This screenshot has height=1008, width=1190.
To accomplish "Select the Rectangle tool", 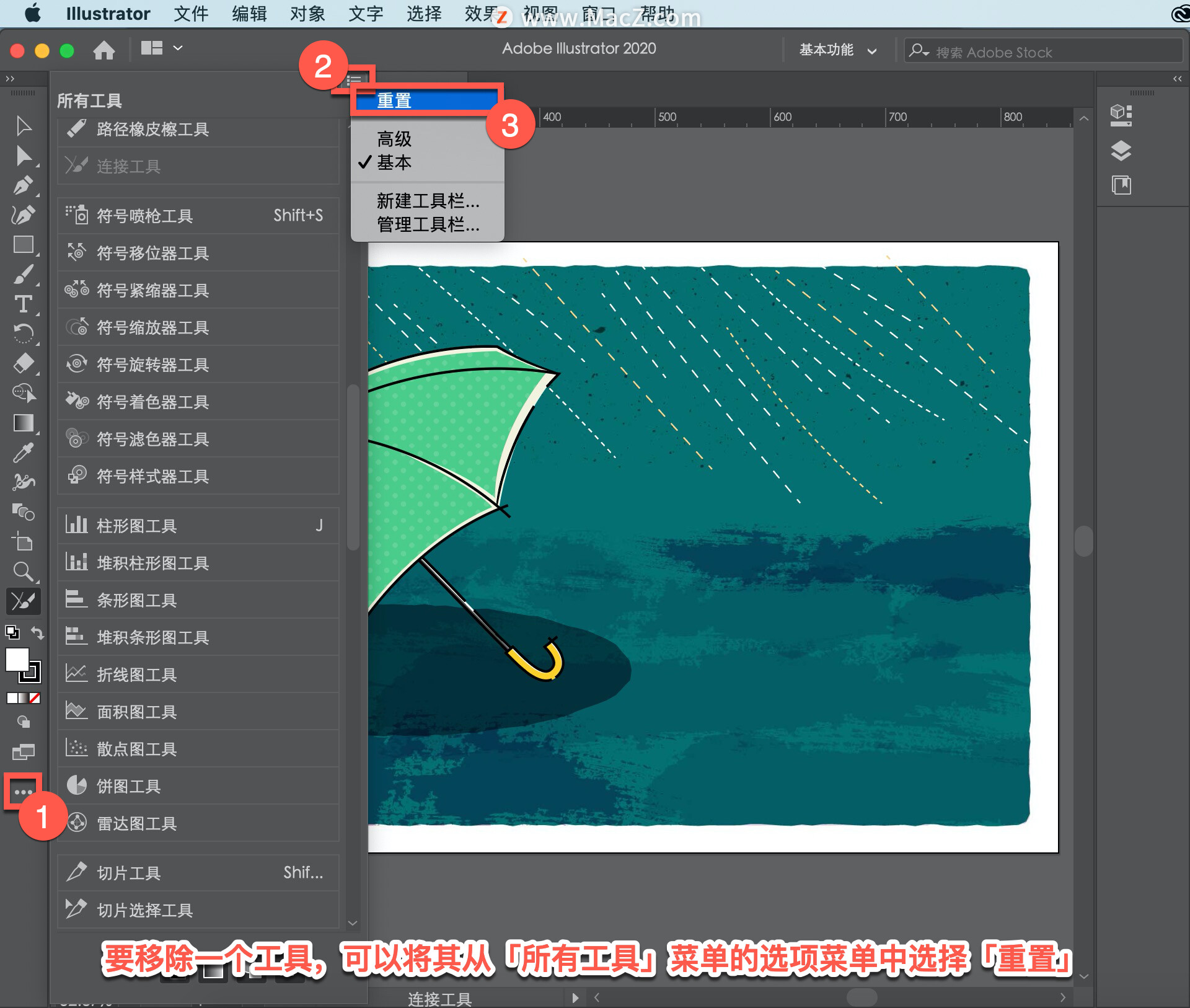I will (24, 245).
